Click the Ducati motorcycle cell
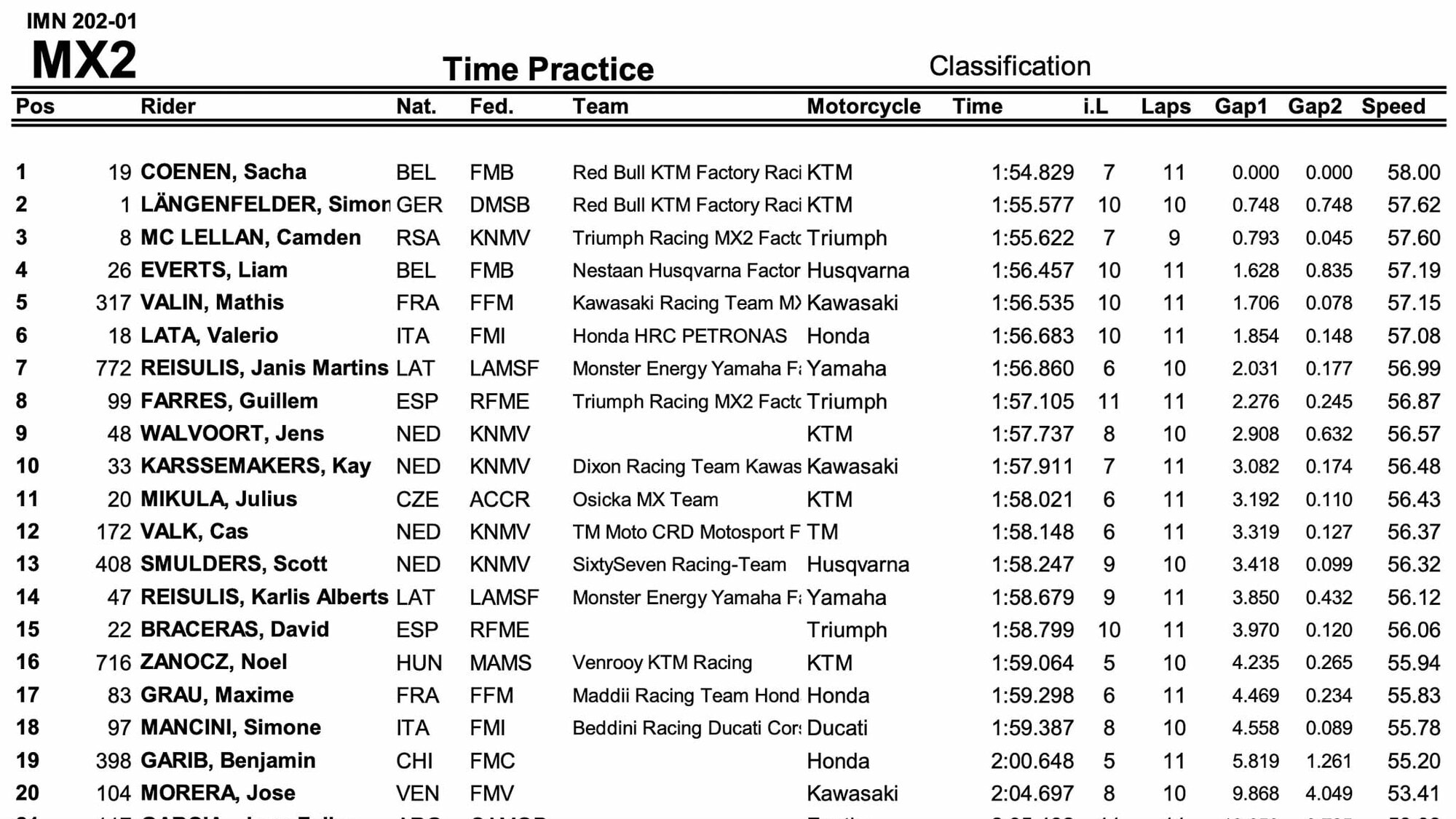The width and height of the screenshot is (1456, 819). point(837,728)
